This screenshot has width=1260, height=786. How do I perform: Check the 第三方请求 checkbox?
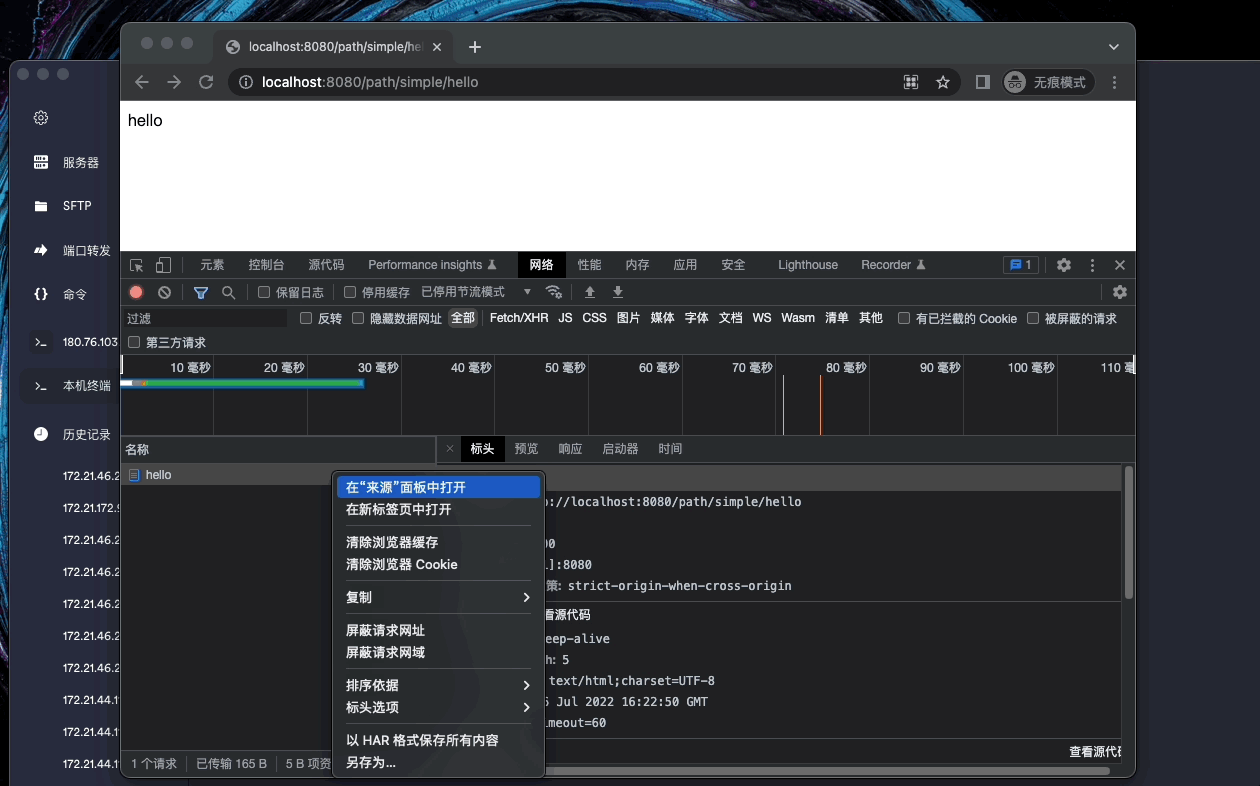click(134, 342)
